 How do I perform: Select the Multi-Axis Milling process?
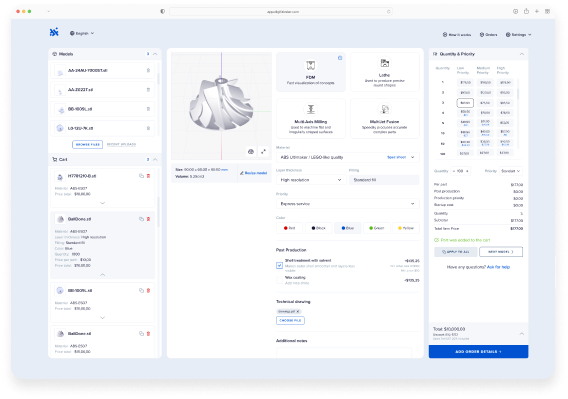tap(310, 119)
